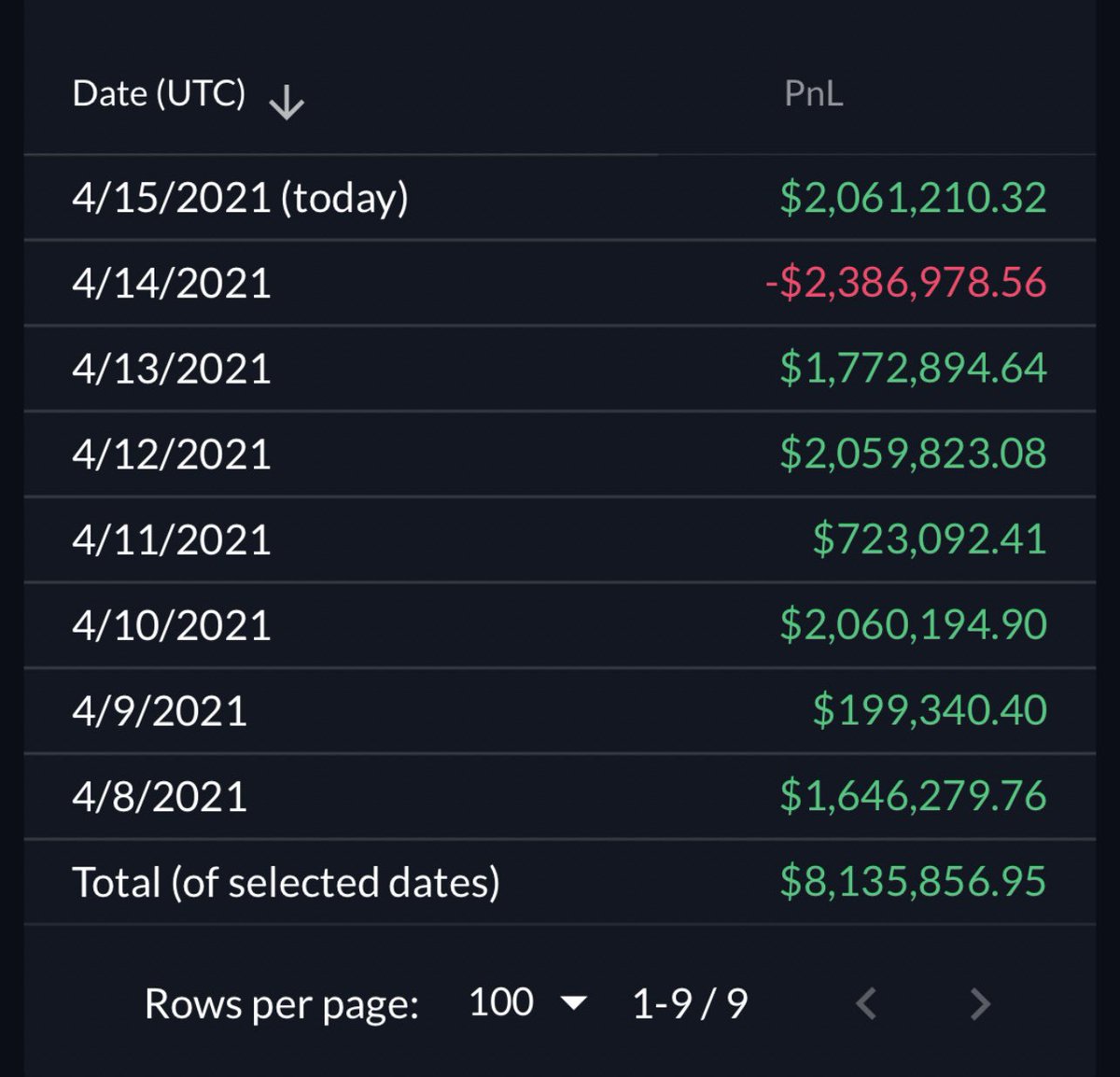The image size is (1120, 1077).
Task: Select the 4/15/2021 (today) date cell
Action: (241, 198)
